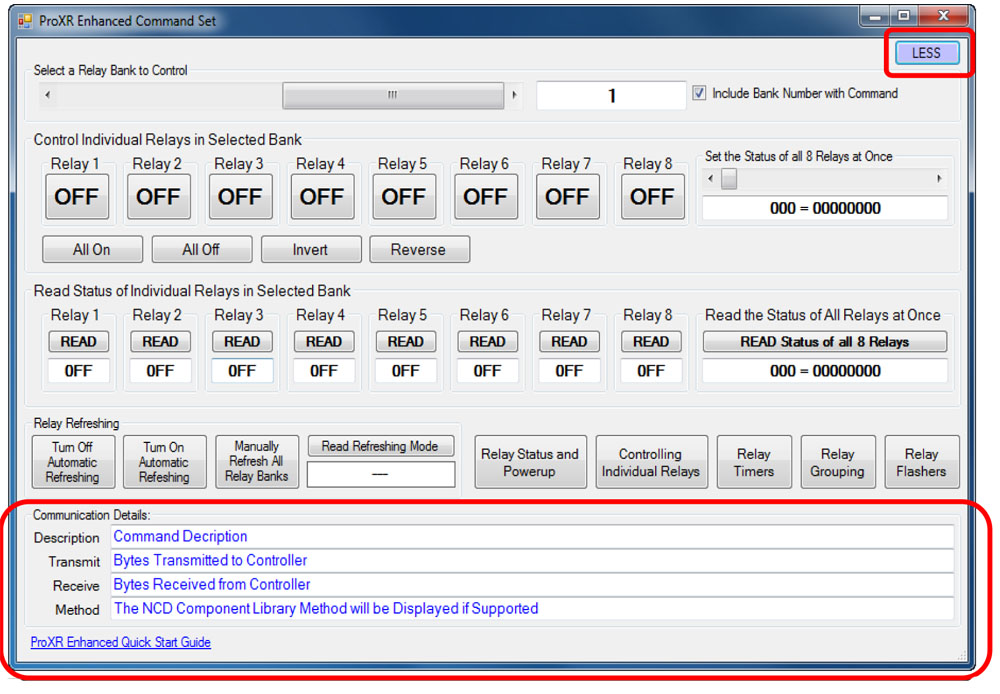Toggle Relay 8 OFF control button
Viewport: 1000px width, 694px height.
pyautogui.click(x=652, y=196)
